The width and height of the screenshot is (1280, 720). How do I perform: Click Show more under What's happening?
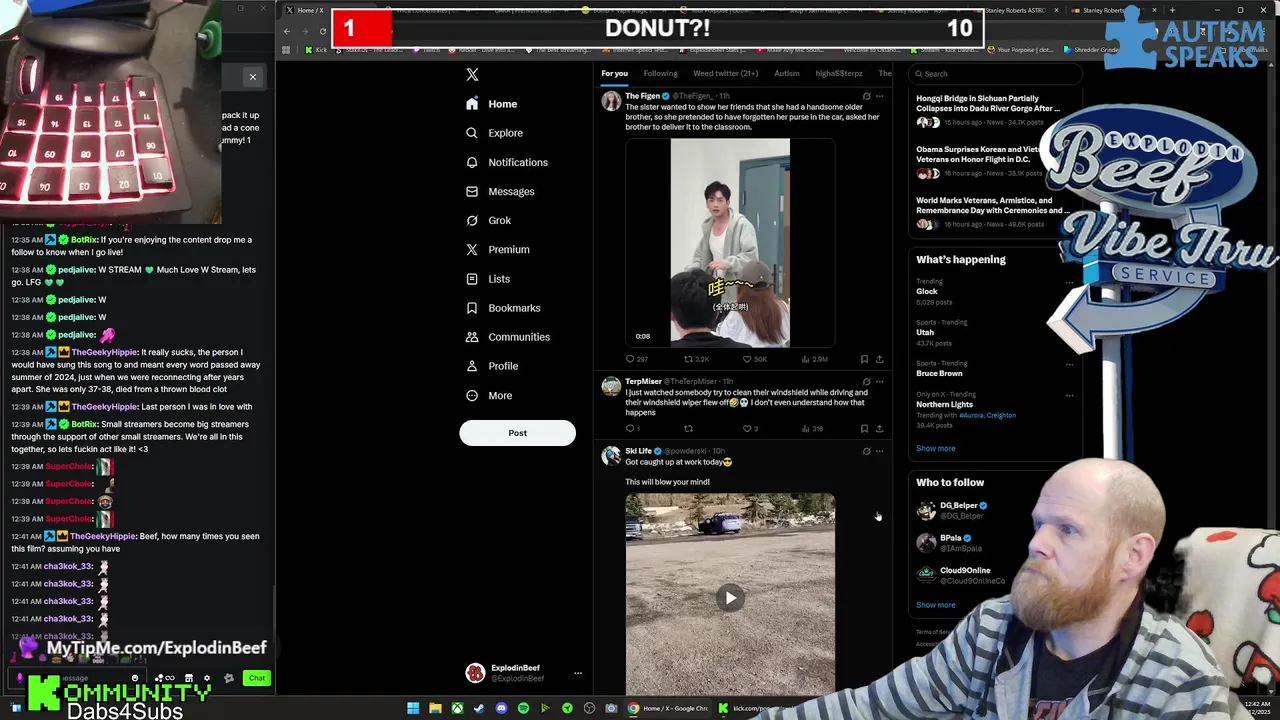click(935, 448)
